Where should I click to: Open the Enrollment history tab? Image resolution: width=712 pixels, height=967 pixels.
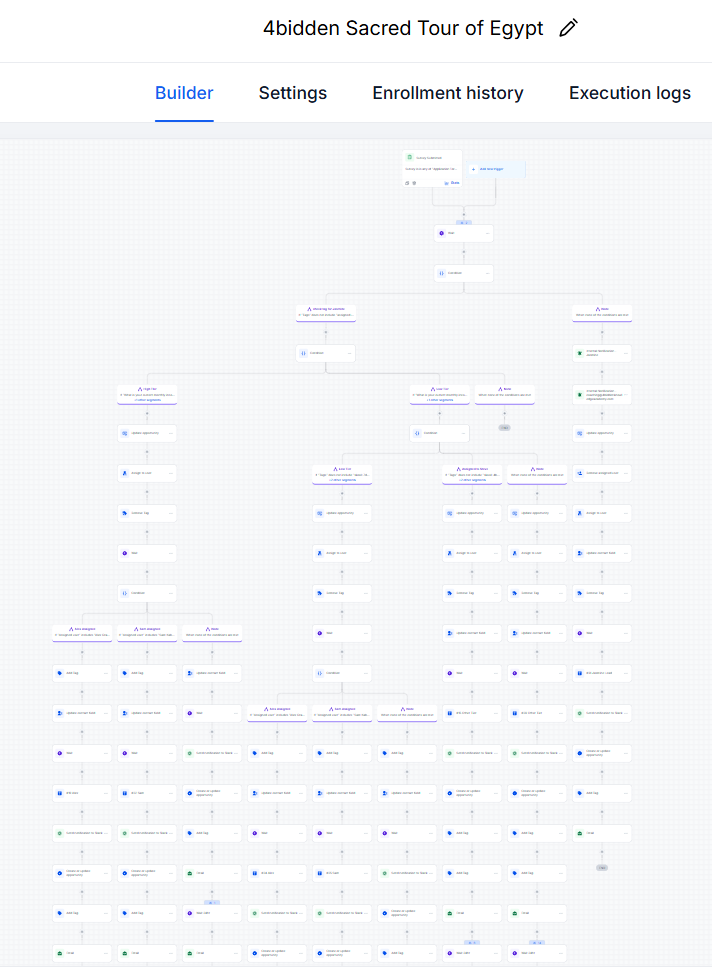[x=448, y=93]
